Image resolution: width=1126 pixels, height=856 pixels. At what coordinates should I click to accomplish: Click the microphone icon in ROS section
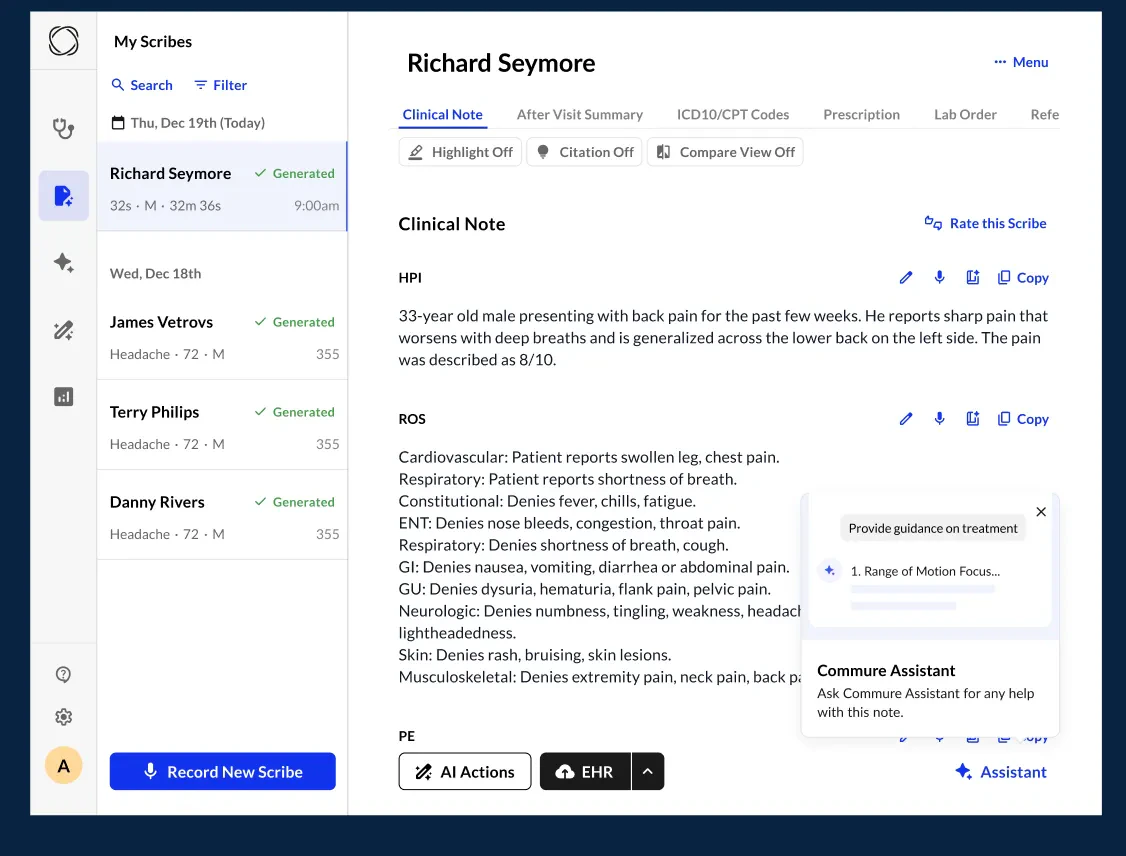(x=939, y=419)
